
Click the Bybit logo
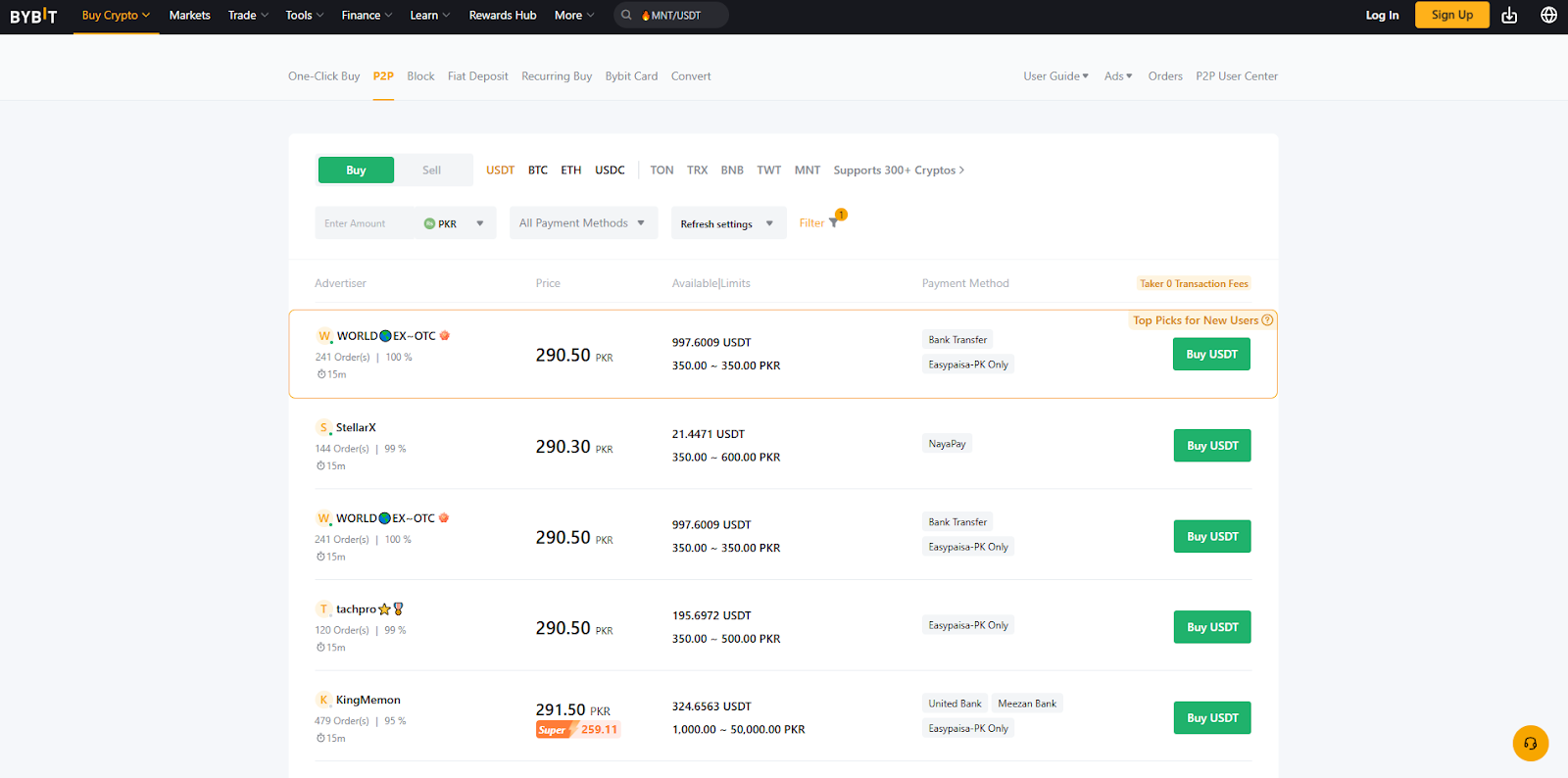[x=33, y=16]
